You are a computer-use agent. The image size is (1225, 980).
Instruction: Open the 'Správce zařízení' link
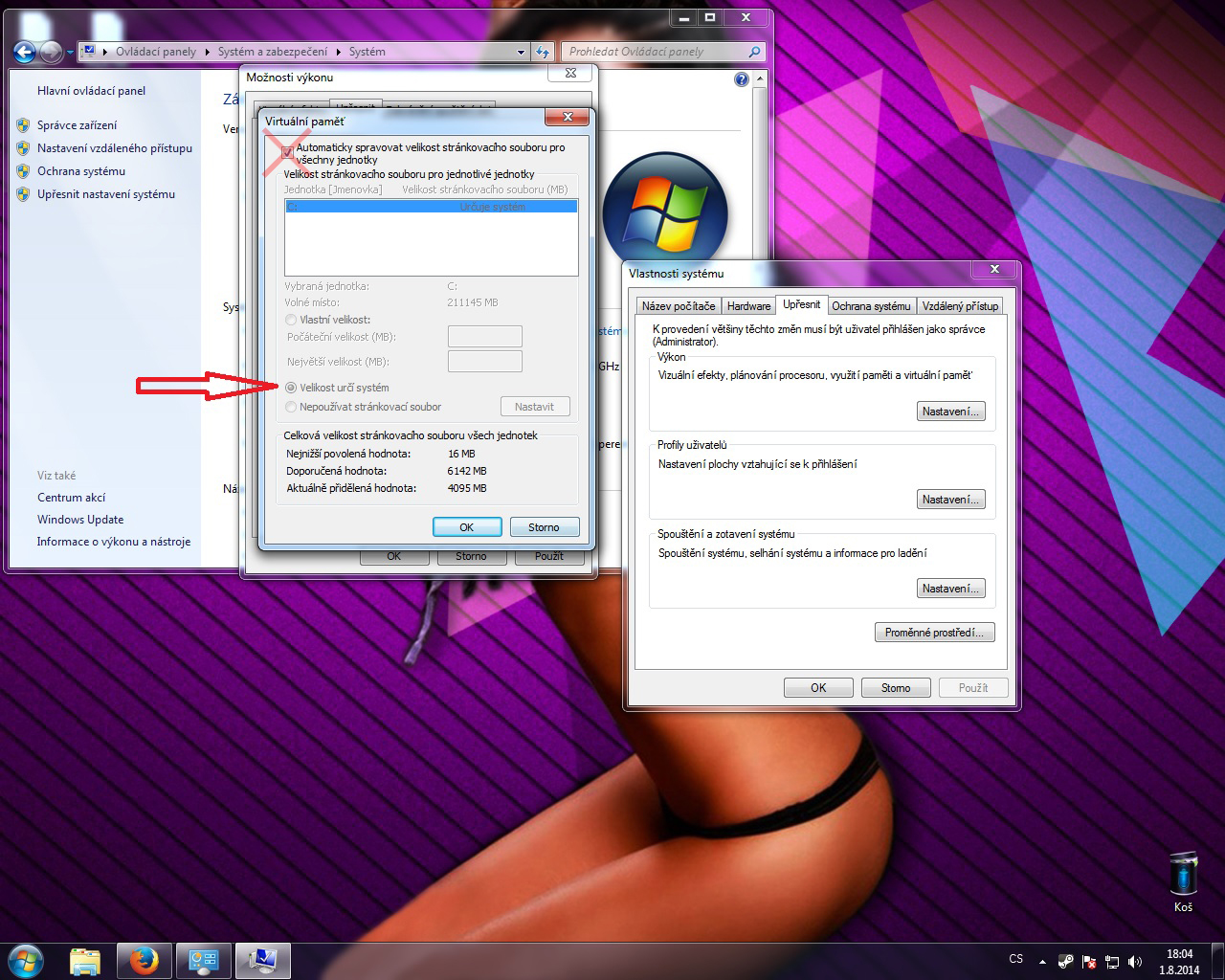pyautogui.click(x=77, y=125)
